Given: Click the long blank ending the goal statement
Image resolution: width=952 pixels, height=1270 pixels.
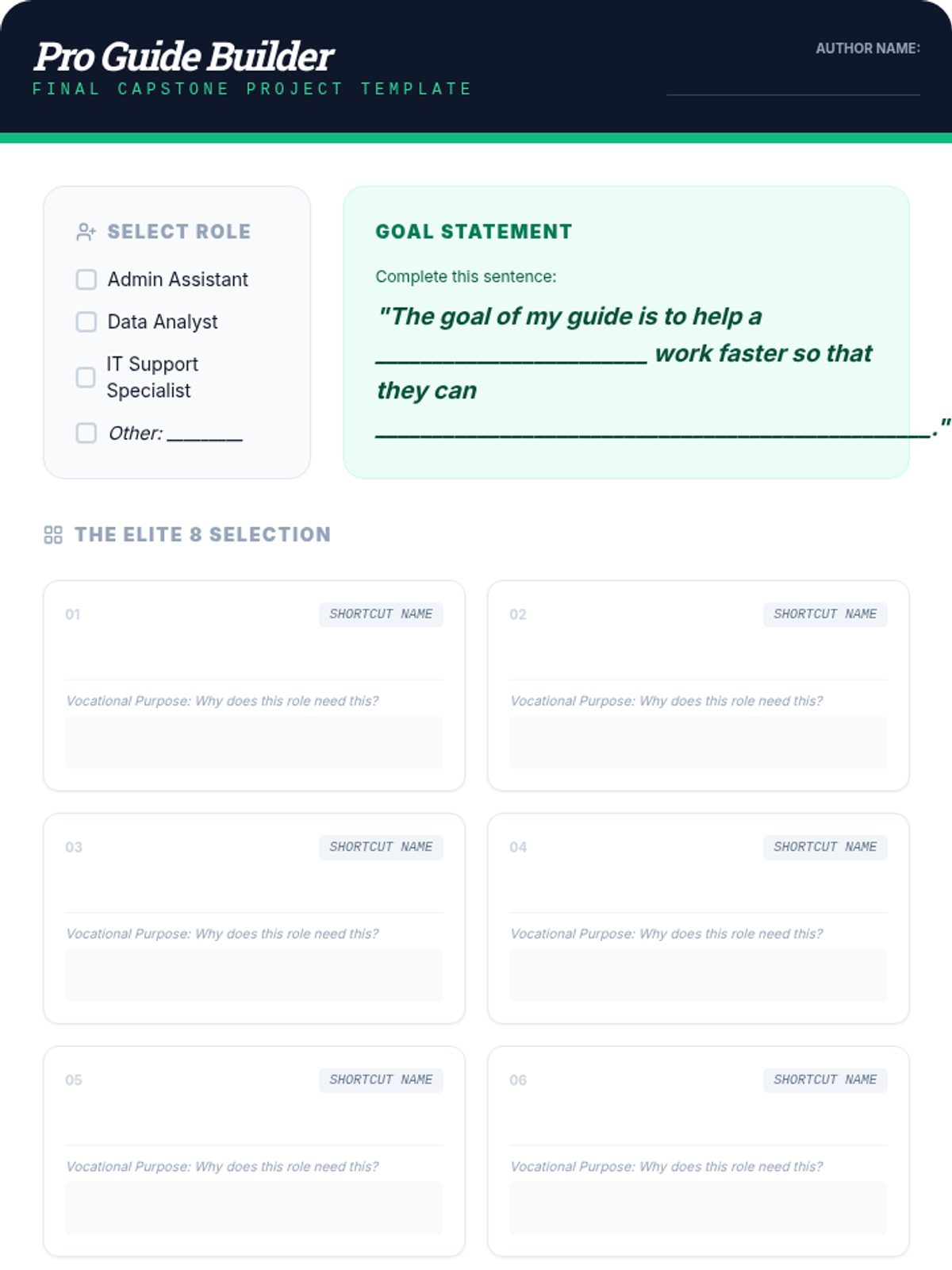Looking at the screenshot, I should (652, 429).
